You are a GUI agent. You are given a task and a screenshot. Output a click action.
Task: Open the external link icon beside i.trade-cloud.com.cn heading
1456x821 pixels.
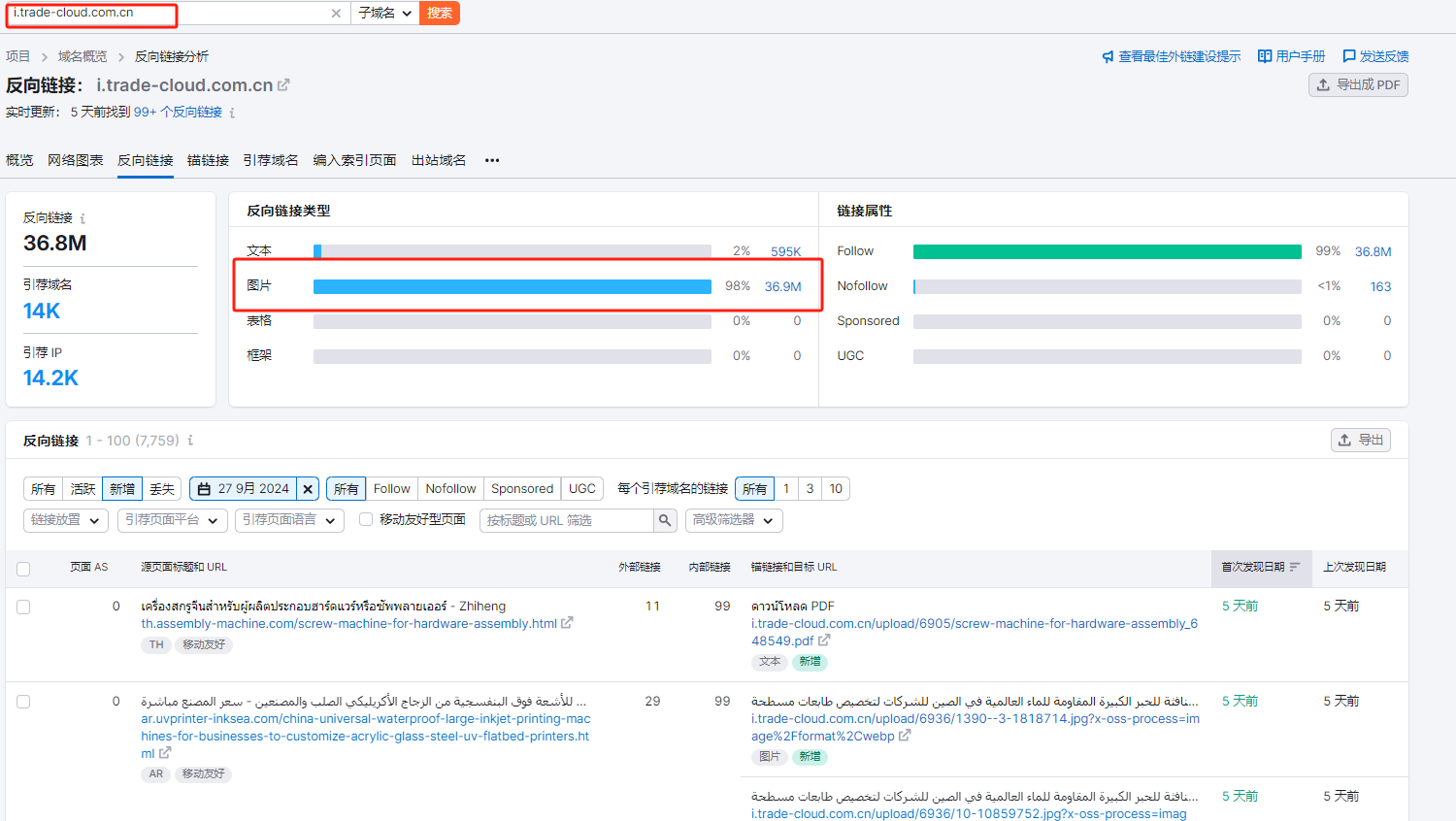click(x=281, y=84)
